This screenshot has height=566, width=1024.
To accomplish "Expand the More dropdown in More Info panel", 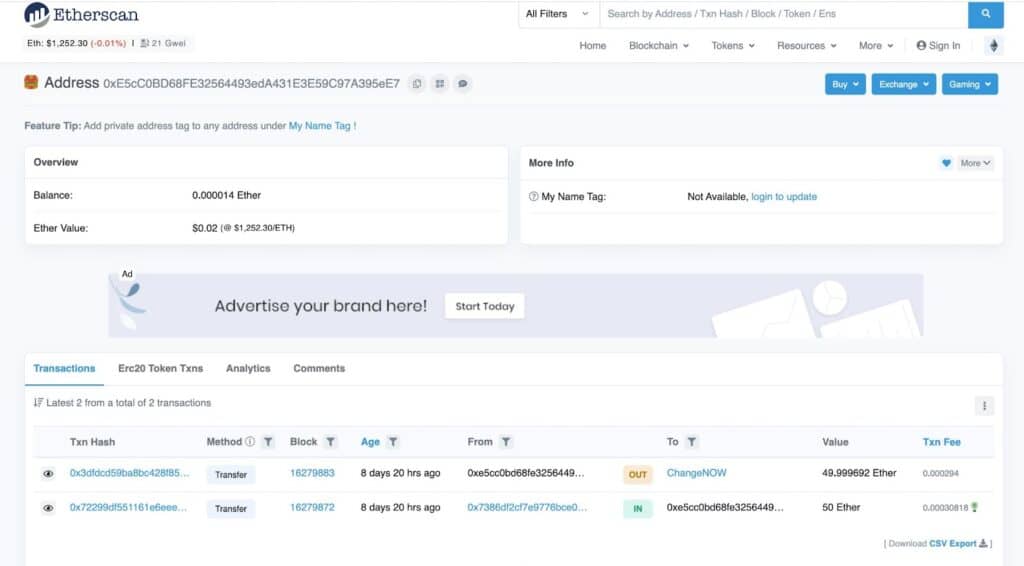I will point(975,163).
